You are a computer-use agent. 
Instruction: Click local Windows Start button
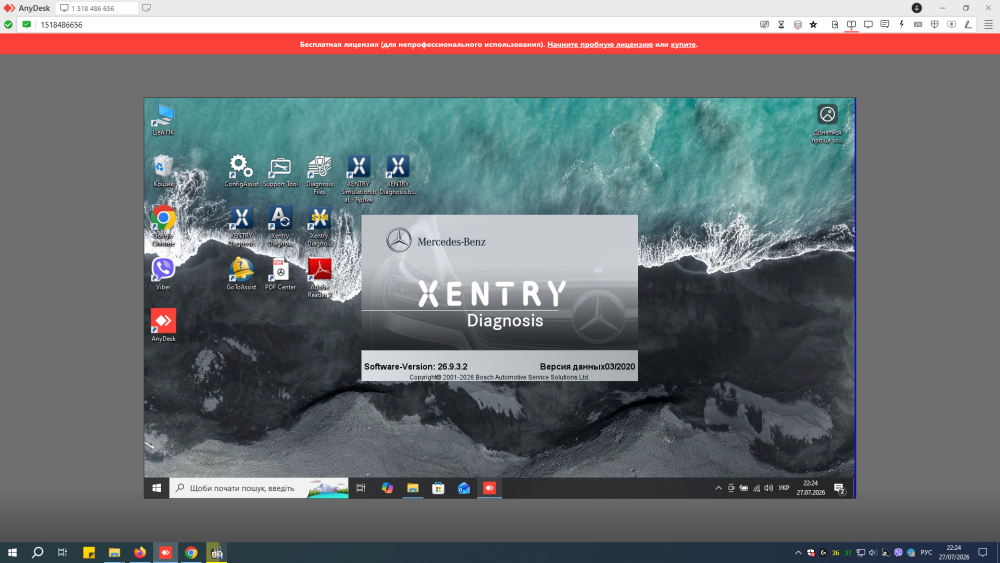point(12,552)
